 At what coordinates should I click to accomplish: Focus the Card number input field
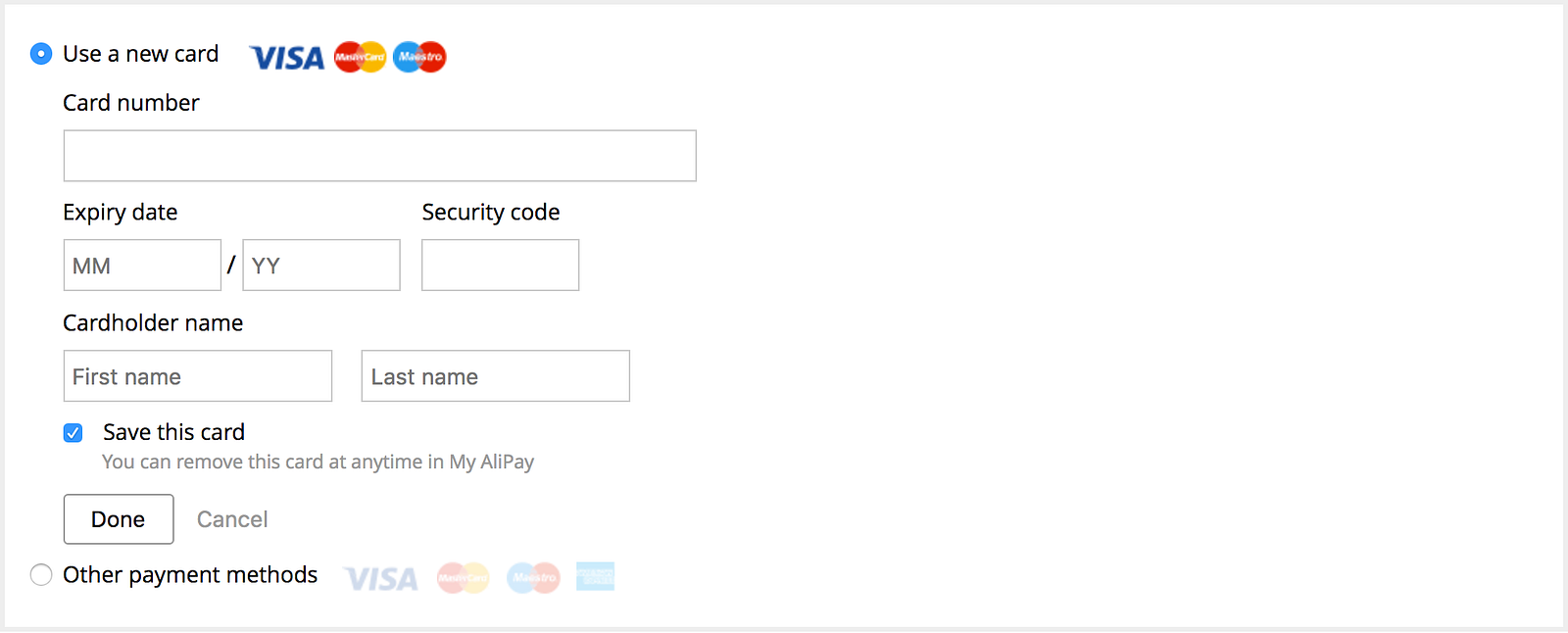pos(379,156)
